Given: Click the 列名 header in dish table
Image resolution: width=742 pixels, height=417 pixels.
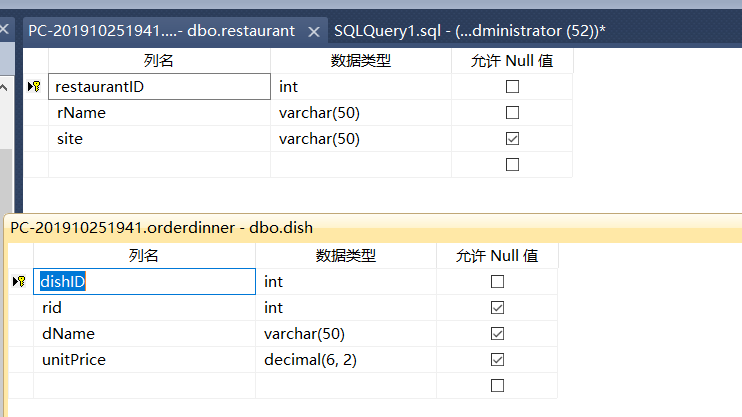Looking at the screenshot, I should [144, 256].
